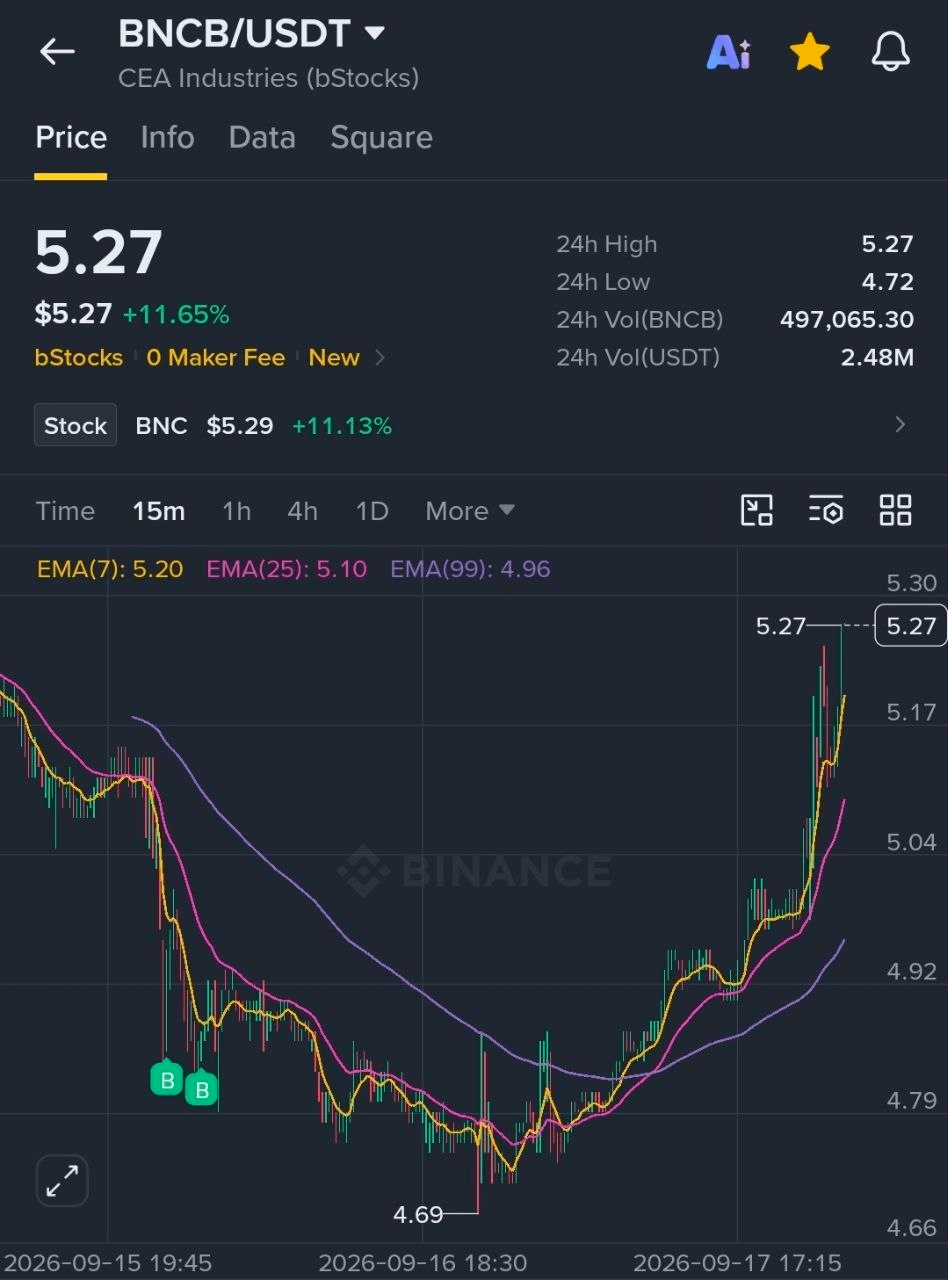Image resolution: width=948 pixels, height=1280 pixels.
Task: Select the 15m chart interval
Action: pyautogui.click(x=159, y=511)
